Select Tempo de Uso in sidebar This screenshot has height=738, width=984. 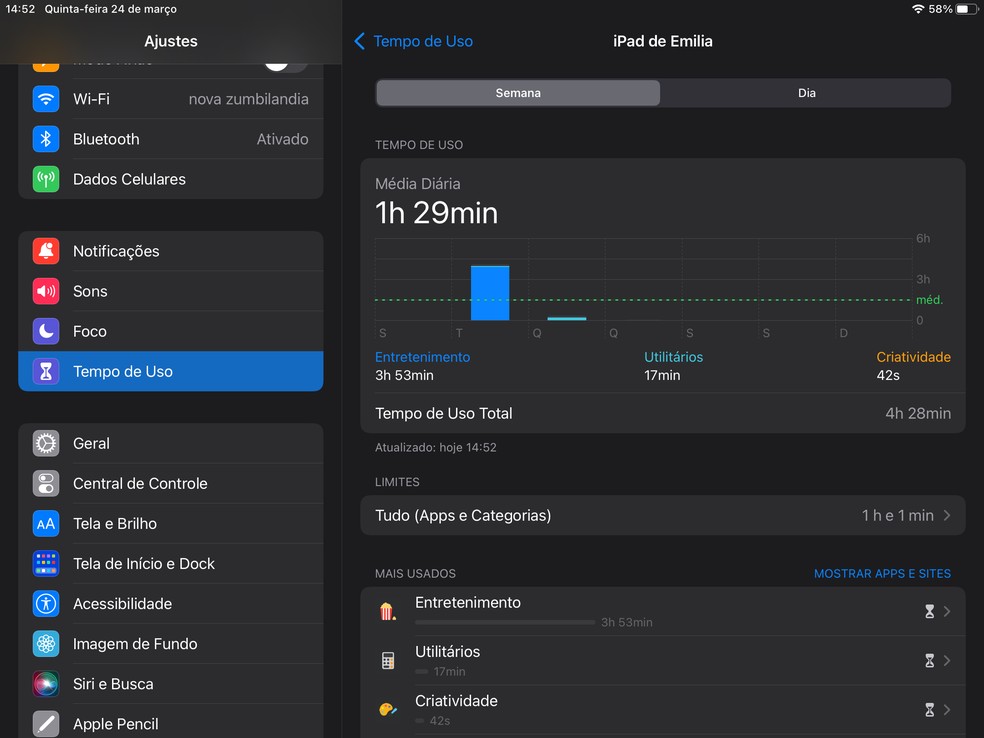(x=171, y=372)
